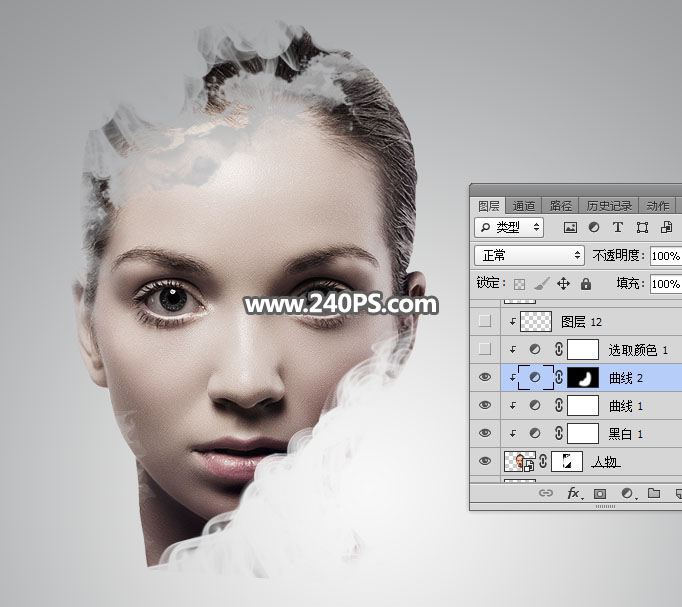Lock layer position with move icon
682x607 pixels.
pos(563,284)
